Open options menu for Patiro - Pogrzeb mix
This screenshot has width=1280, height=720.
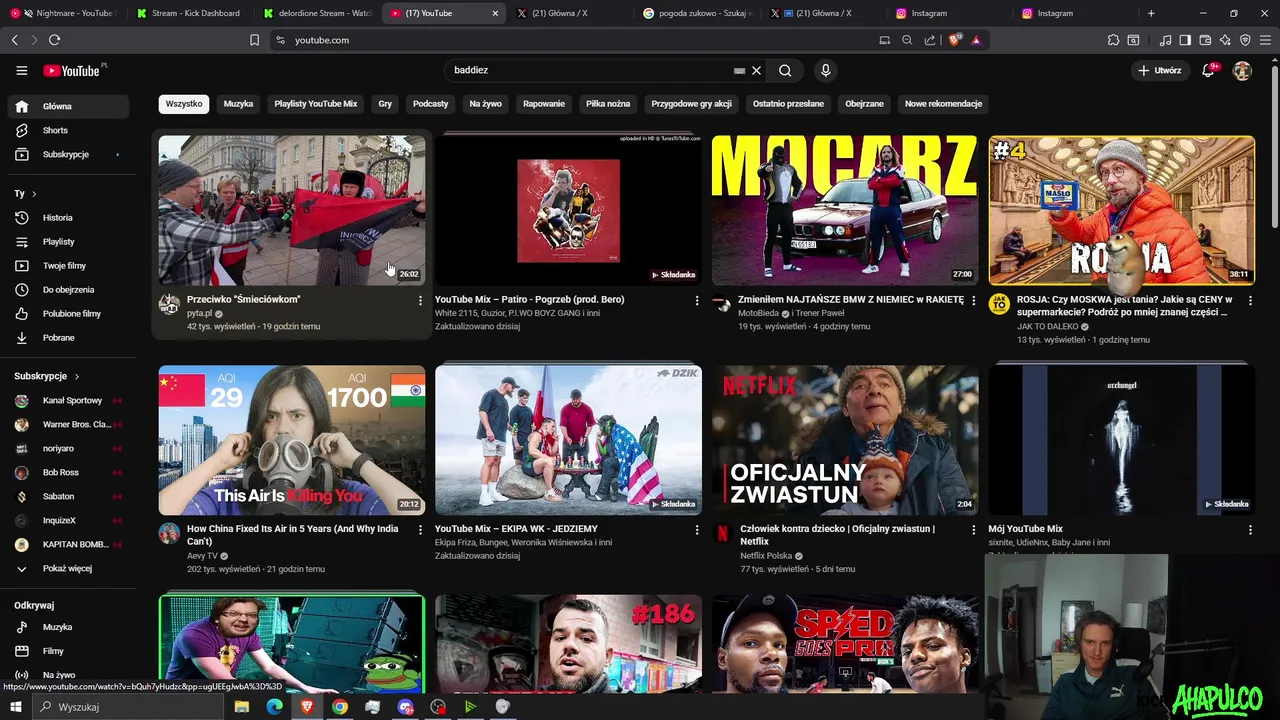[697, 300]
